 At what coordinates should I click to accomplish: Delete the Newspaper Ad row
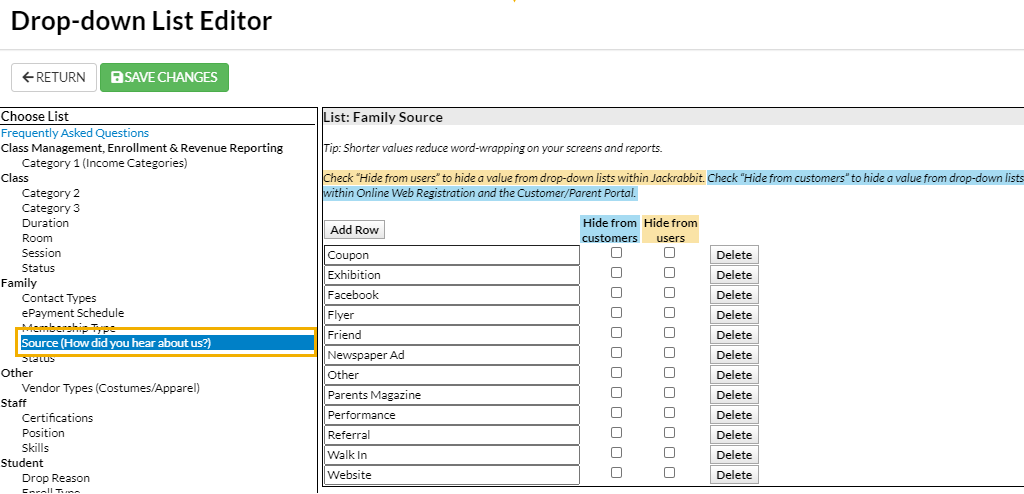(734, 355)
